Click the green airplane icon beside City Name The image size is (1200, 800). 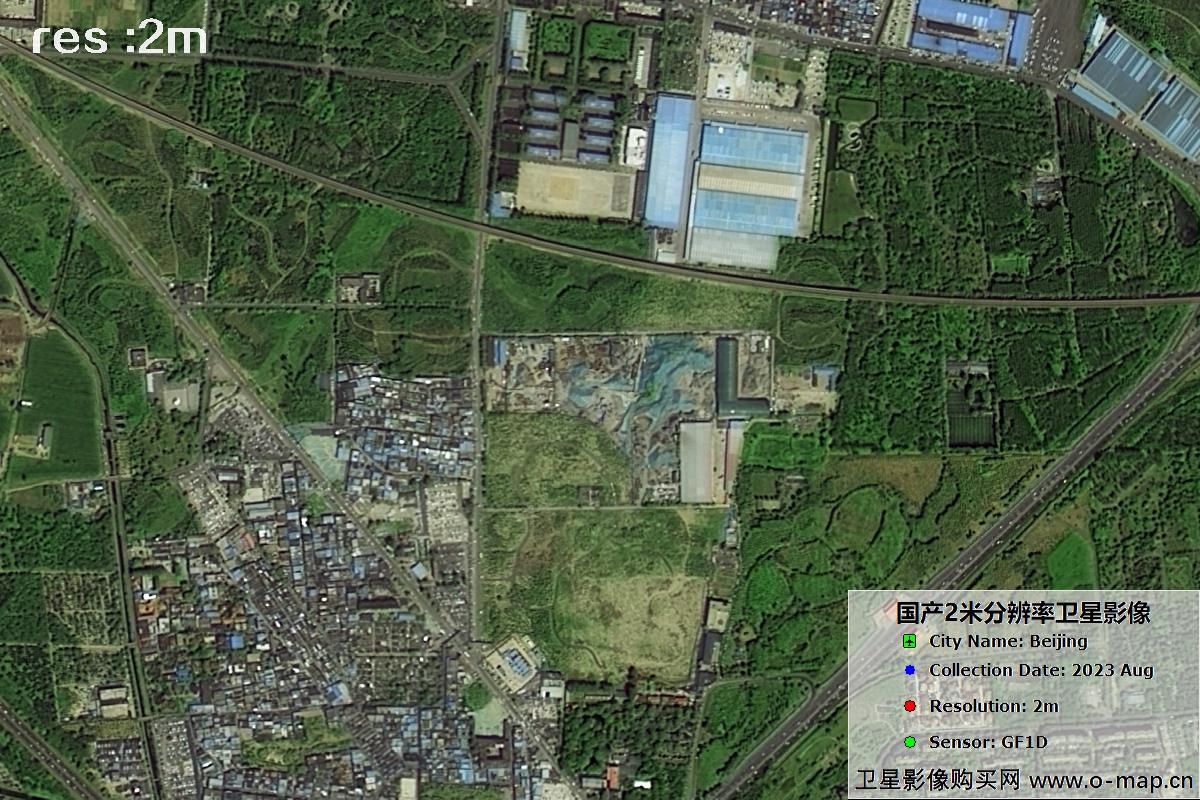coord(909,641)
